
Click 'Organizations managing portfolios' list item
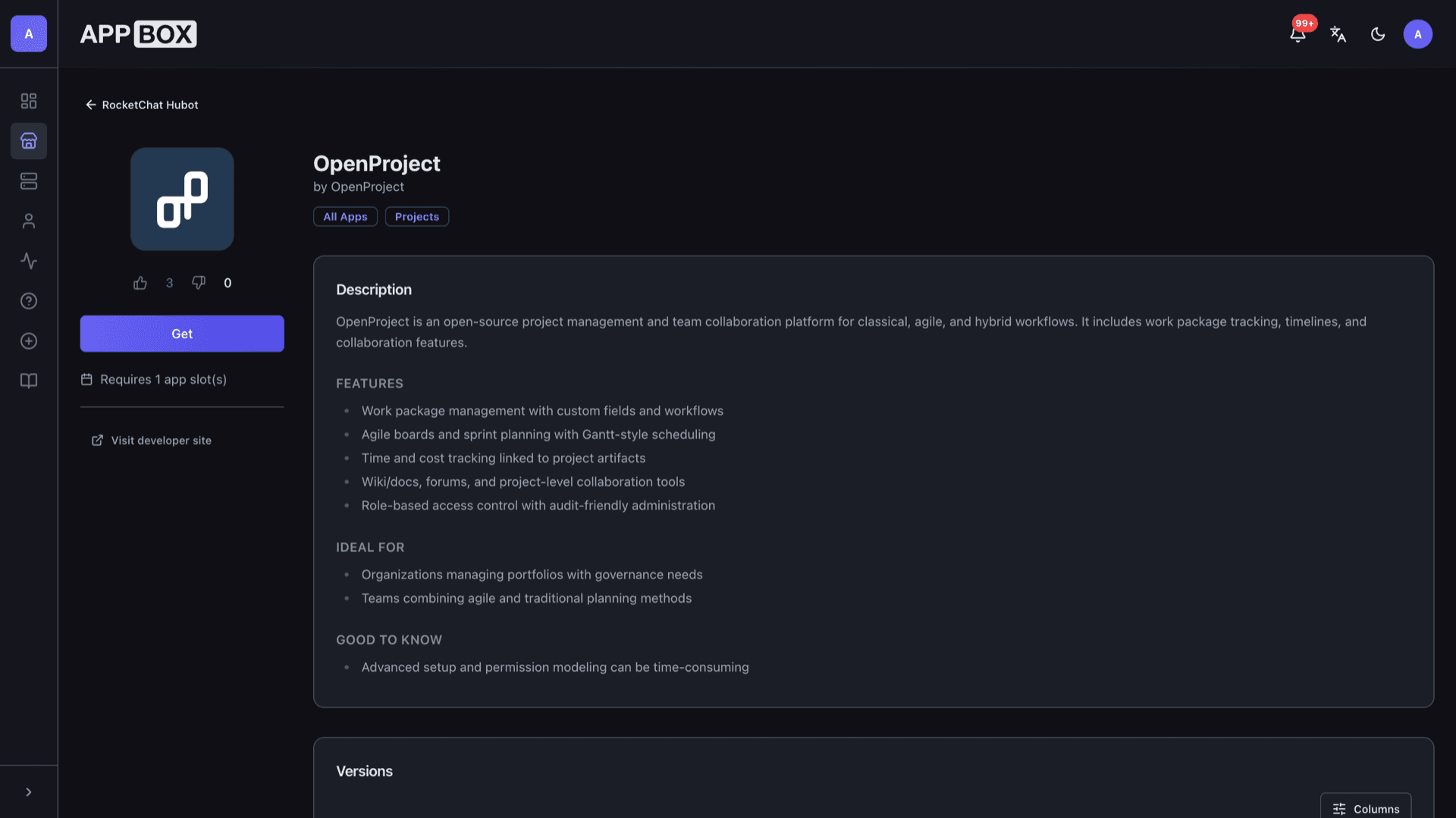[x=532, y=575]
